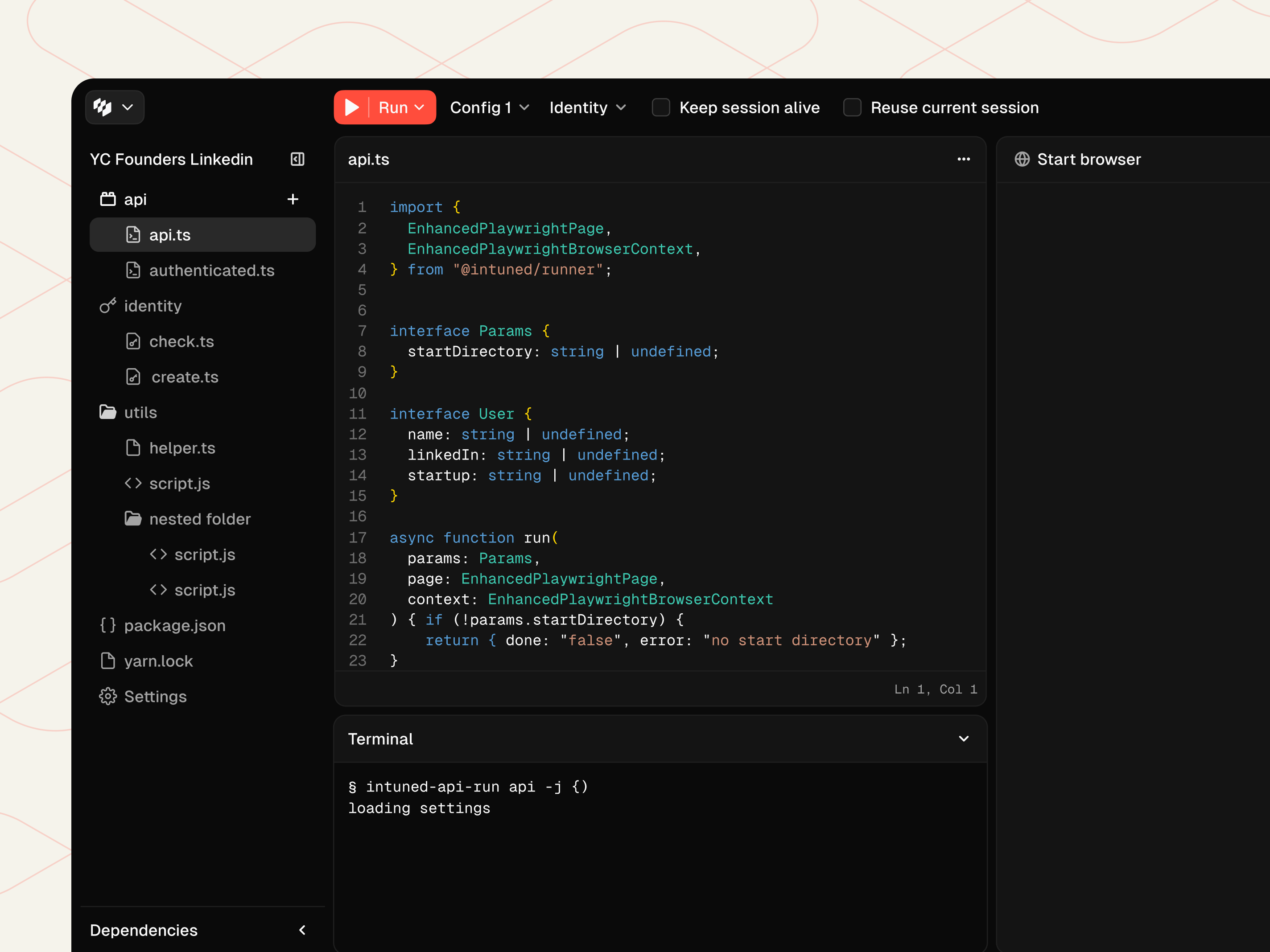The width and height of the screenshot is (1270, 952).
Task: Click the globe icon beside Start browser
Action: click(1022, 159)
